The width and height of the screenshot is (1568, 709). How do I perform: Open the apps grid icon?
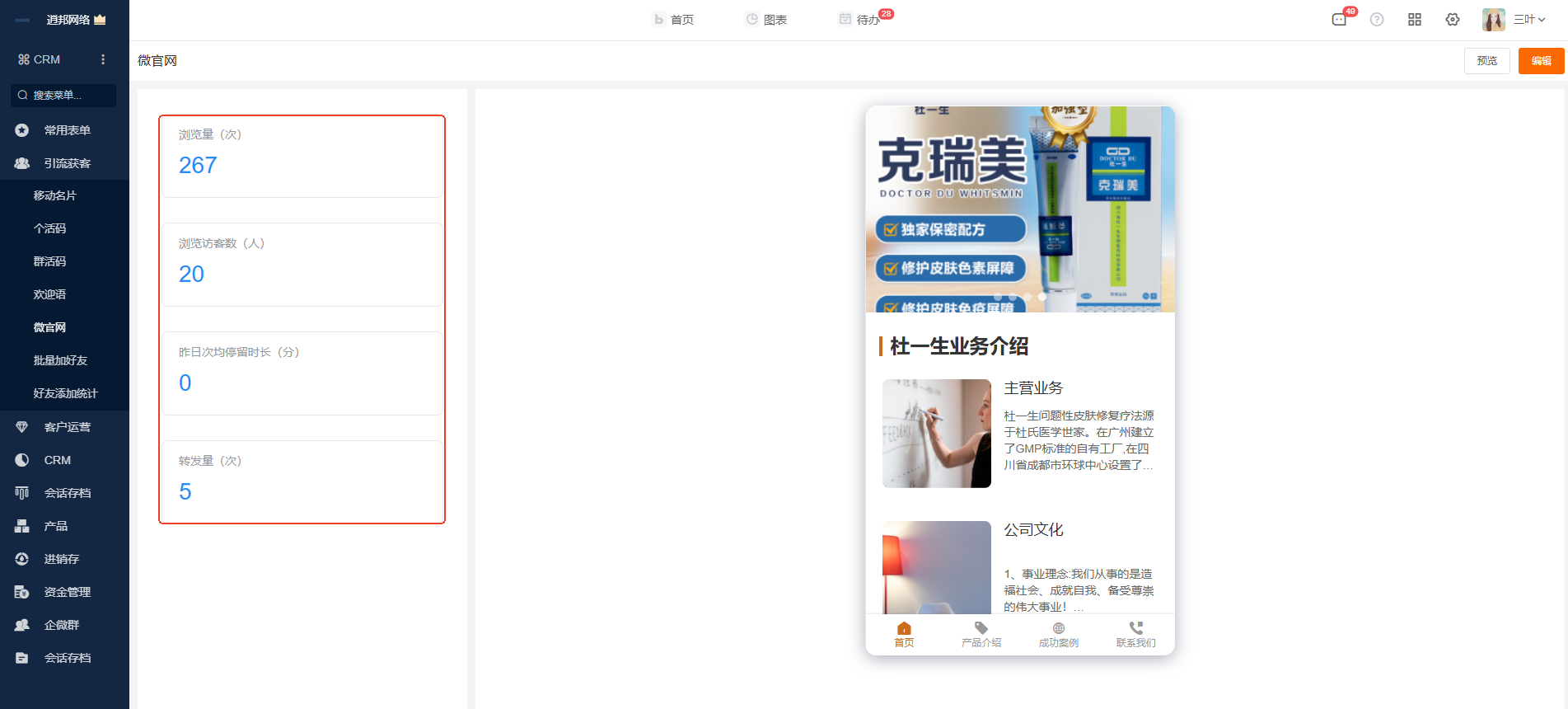(1415, 20)
